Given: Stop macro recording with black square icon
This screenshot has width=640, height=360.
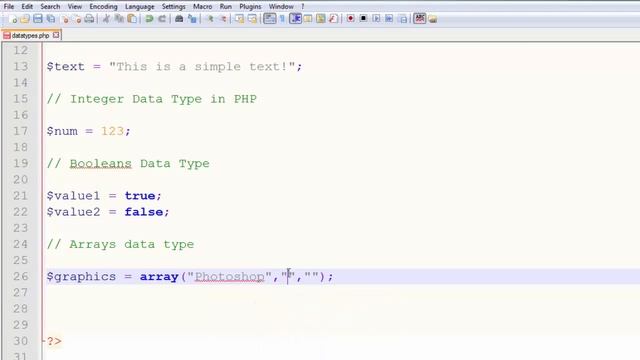Looking at the screenshot, I should pos(363,19).
